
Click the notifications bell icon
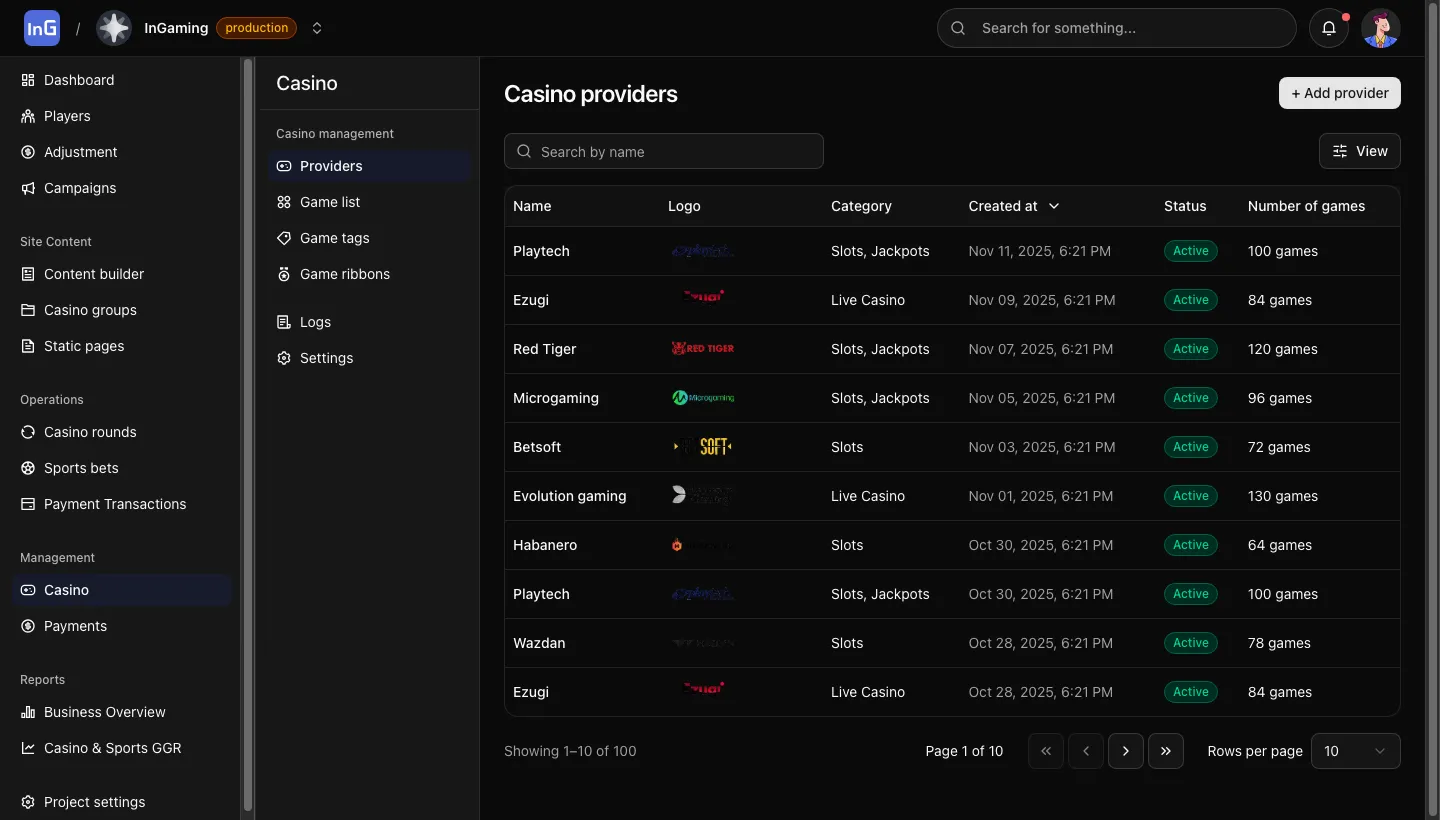pos(1329,28)
